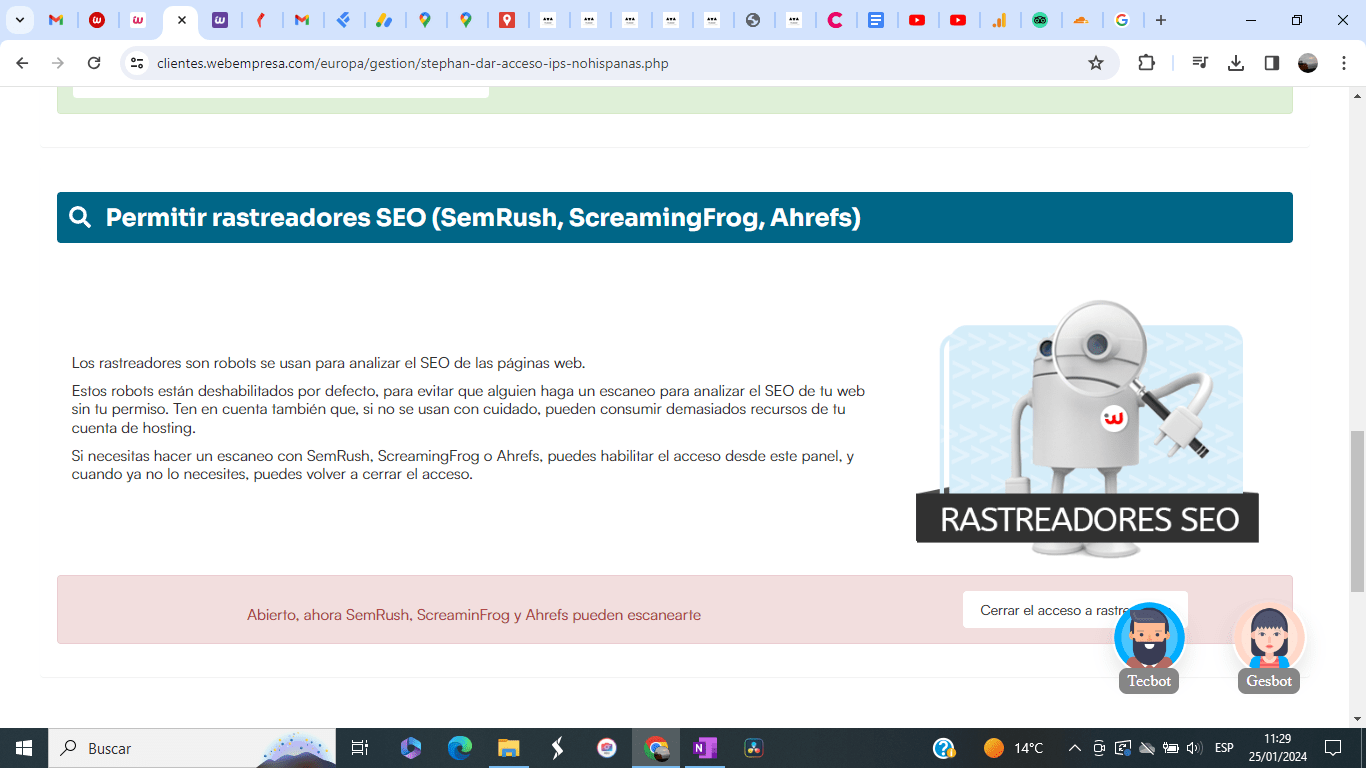The height and width of the screenshot is (768, 1366).
Task: Switch to the pink Webempresa tab
Action: 138,20
